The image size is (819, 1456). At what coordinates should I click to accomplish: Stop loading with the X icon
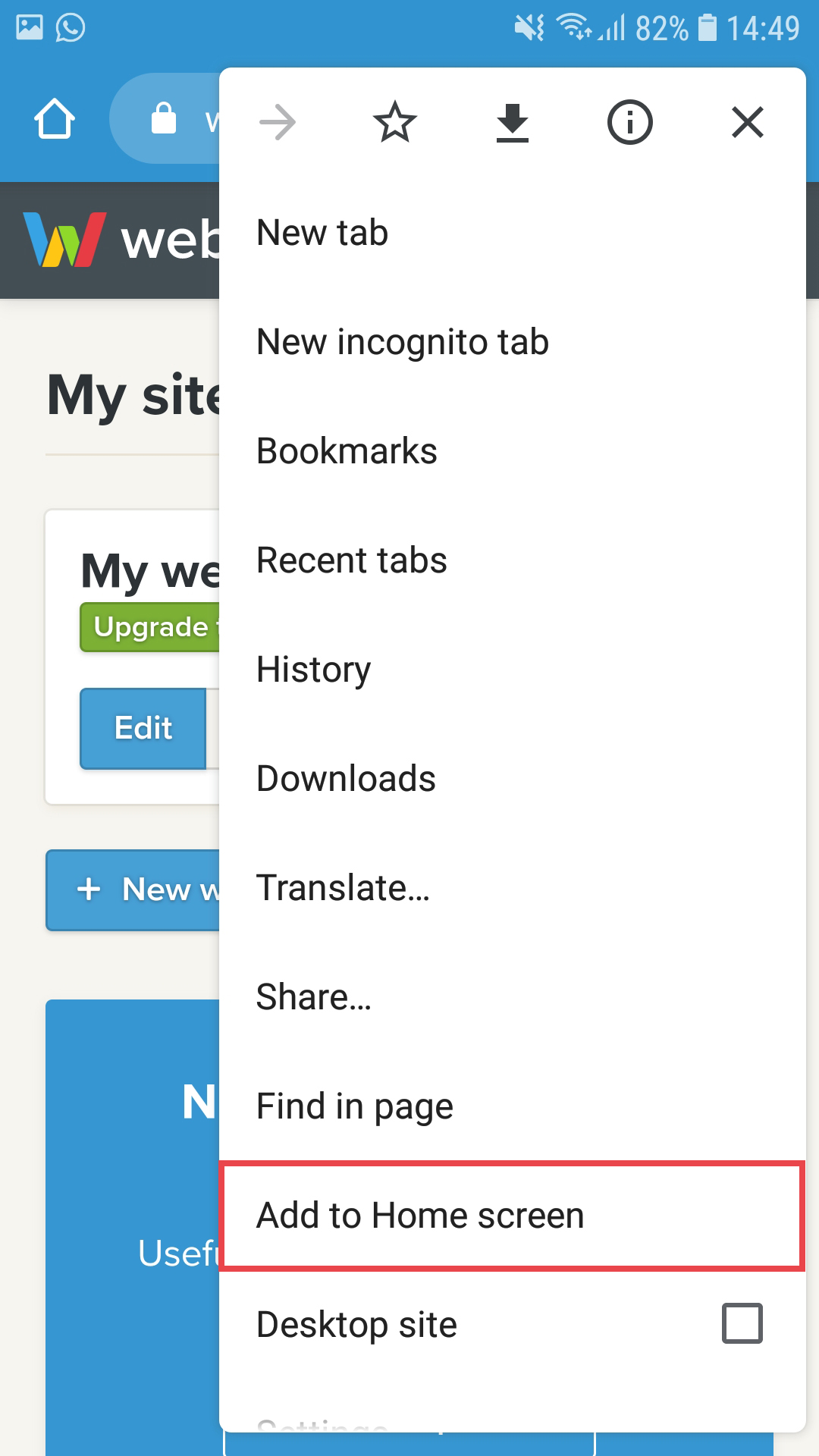747,122
